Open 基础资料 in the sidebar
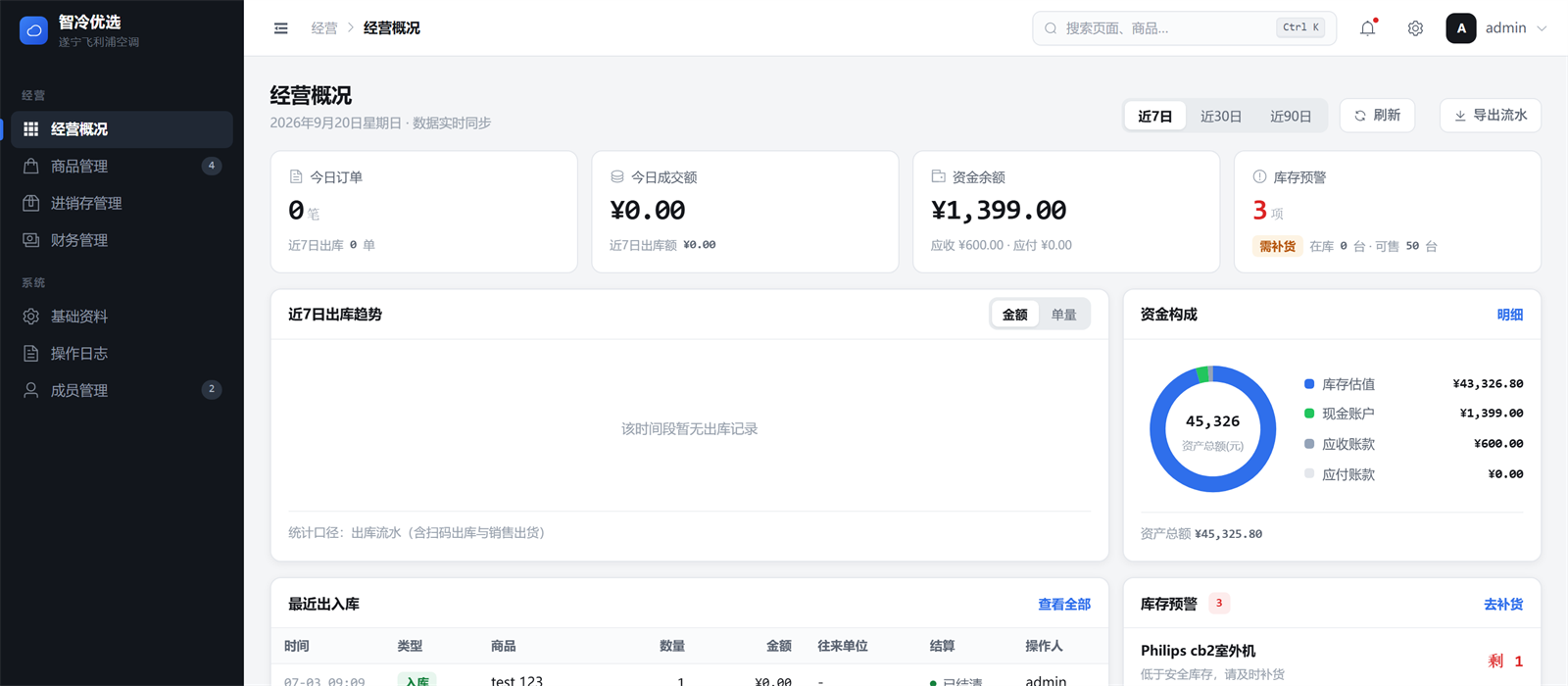The height and width of the screenshot is (686, 1568). [122, 317]
